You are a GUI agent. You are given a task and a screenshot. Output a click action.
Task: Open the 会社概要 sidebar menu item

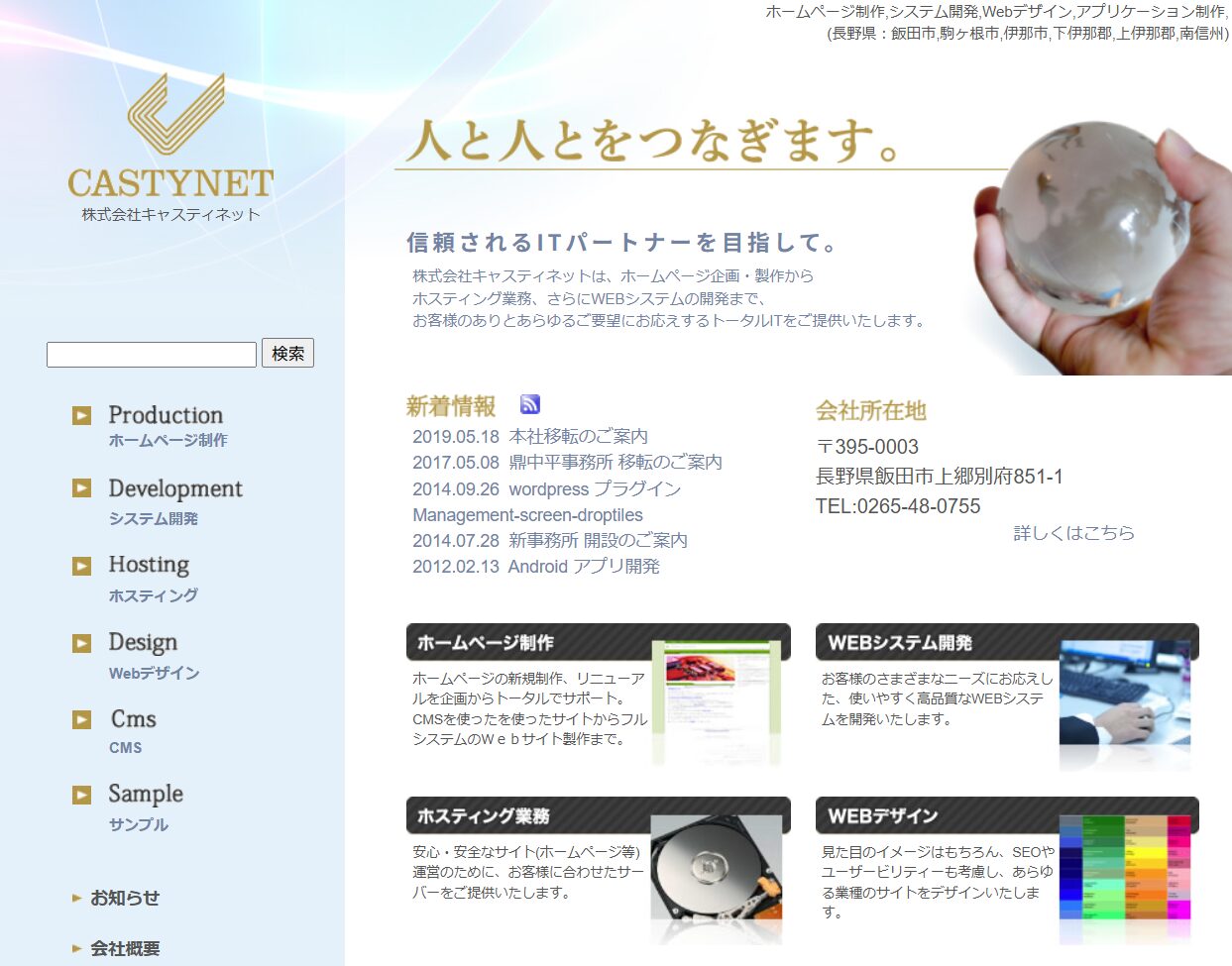coord(124,948)
